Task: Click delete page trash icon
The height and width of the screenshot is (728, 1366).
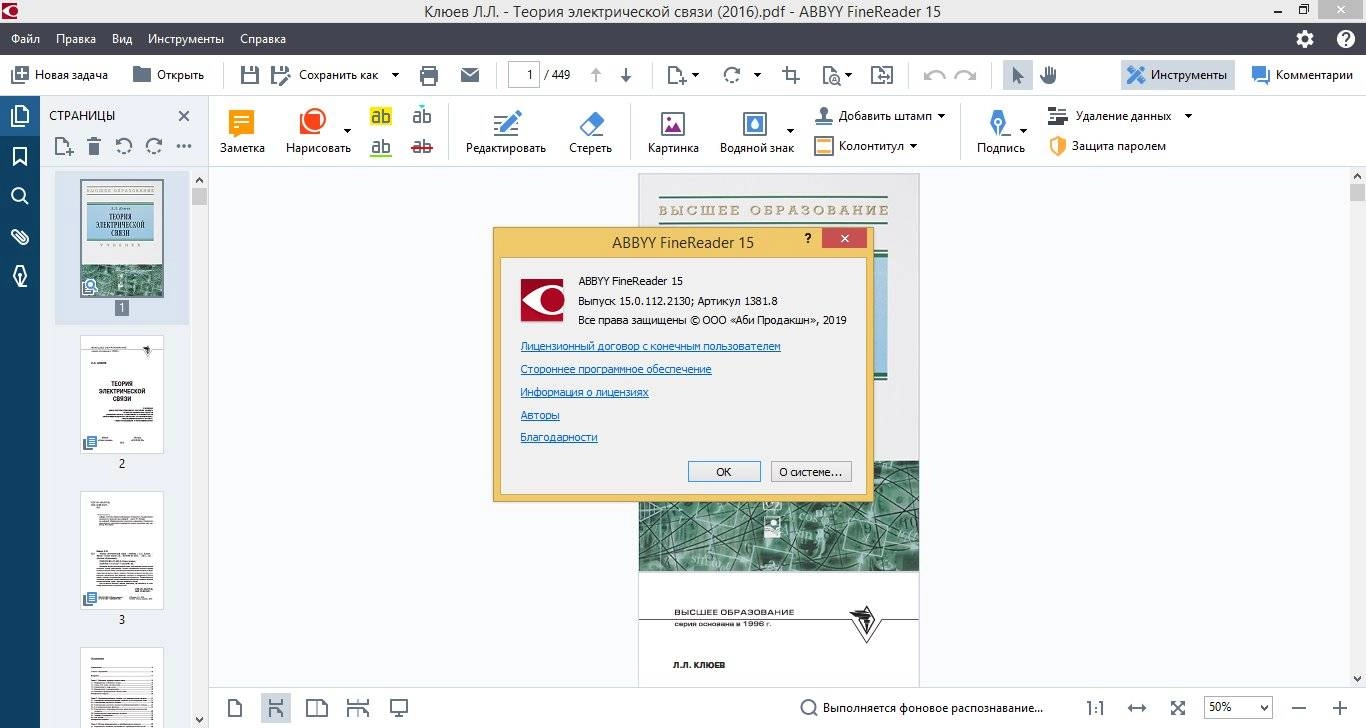Action: [x=94, y=147]
